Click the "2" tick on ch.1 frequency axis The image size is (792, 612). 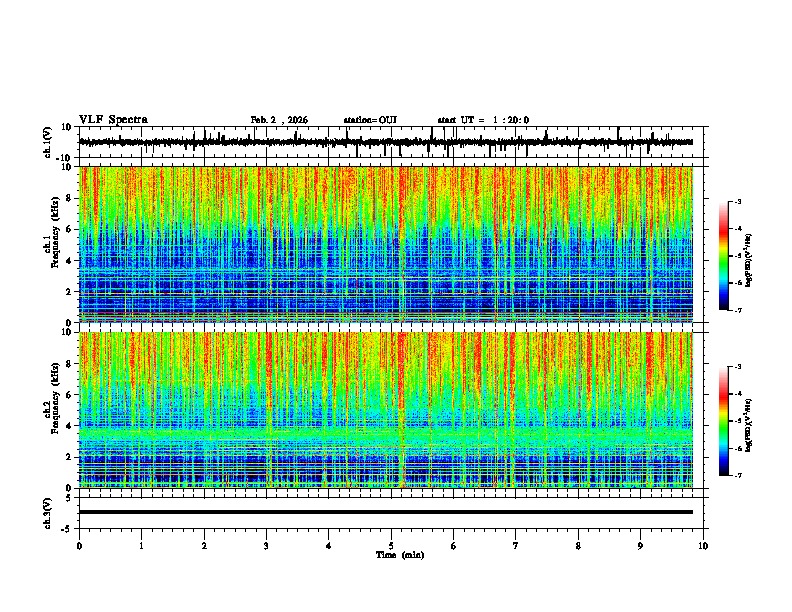69,291
